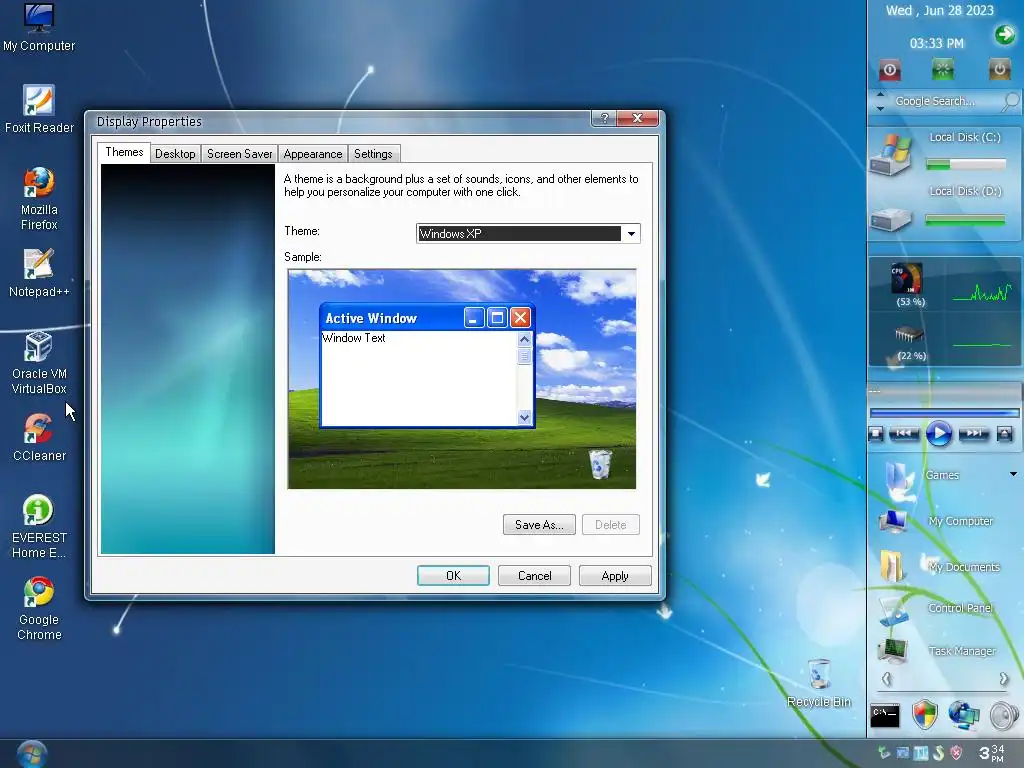
Task: Expand the Games dropdown arrow in sidebar
Action: point(1013,474)
